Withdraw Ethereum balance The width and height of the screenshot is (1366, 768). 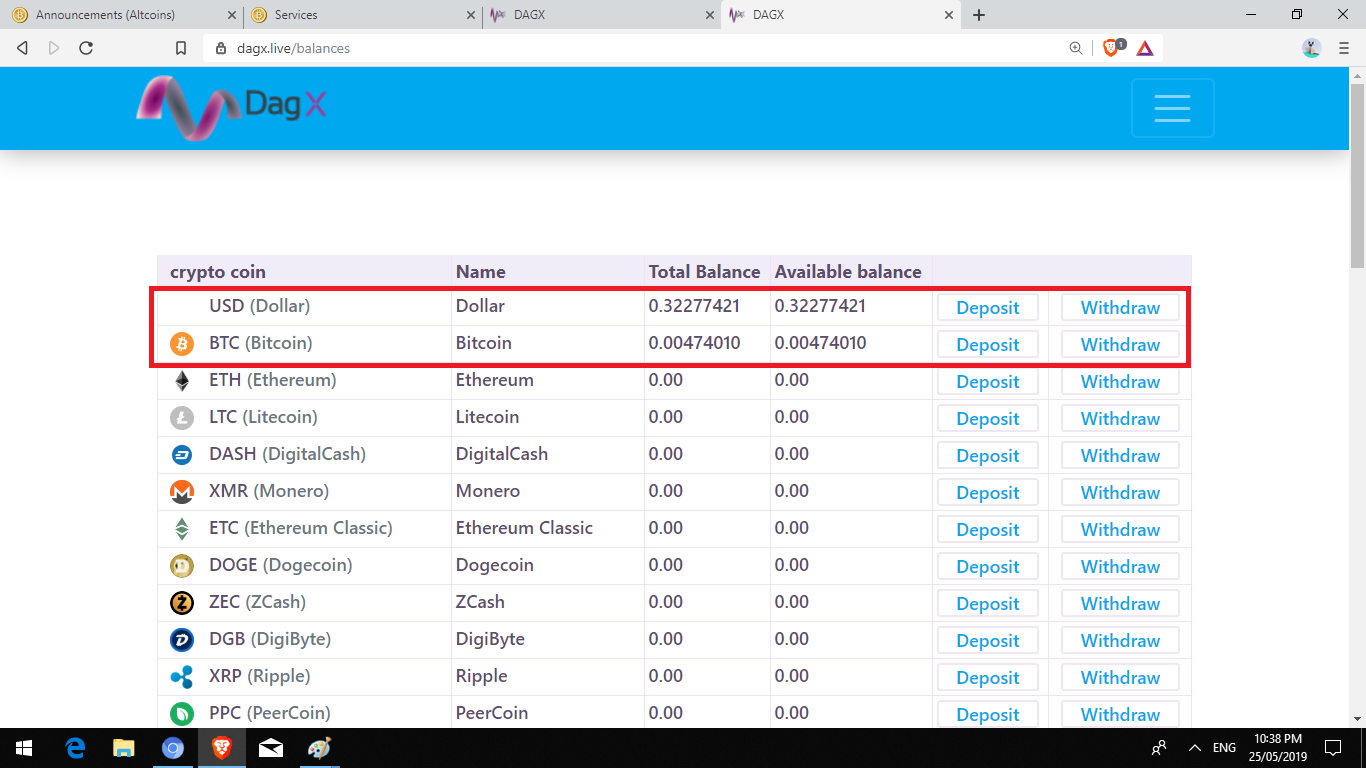(1120, 381)
